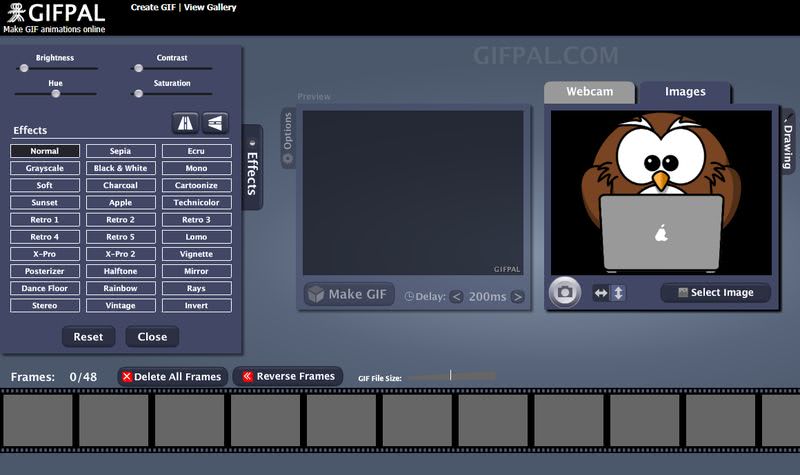Collapse the Effects side panel tab
The width and height of the screenshot is (800, 475).
(252, 168)
